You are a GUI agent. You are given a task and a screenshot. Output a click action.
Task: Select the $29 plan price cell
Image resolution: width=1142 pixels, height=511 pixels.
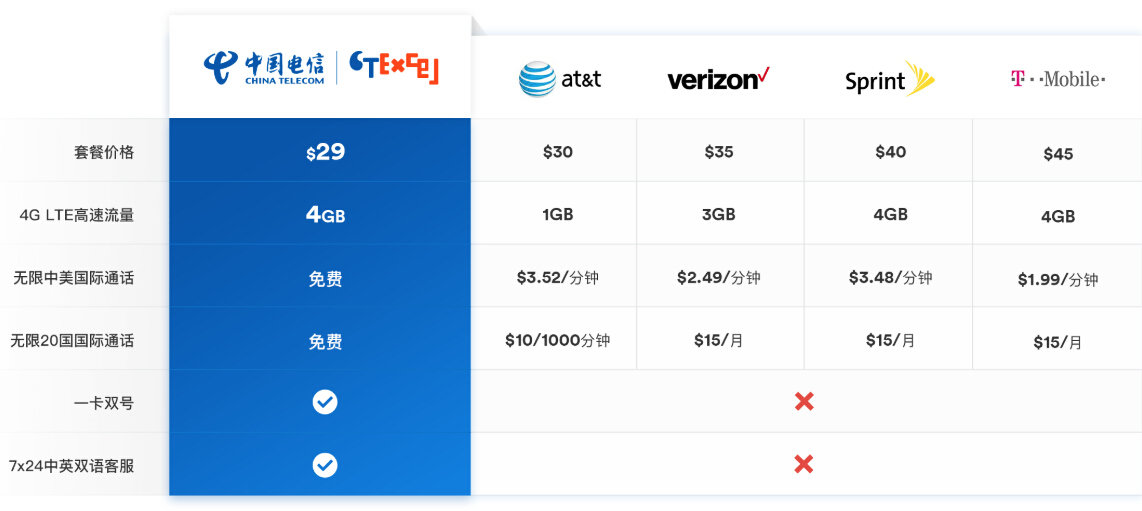coord(320,150)
